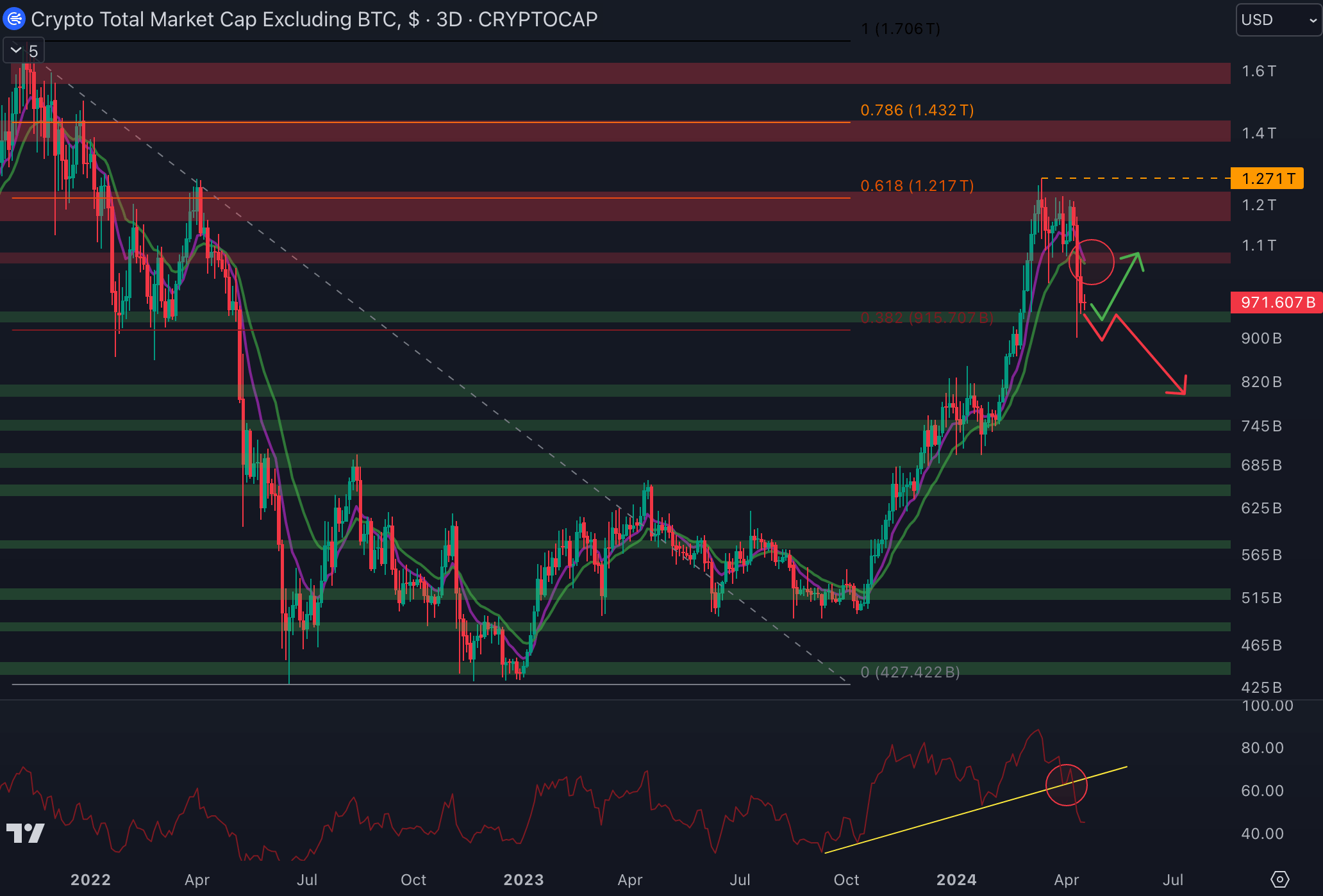Select the 0.618 (1.217 T) Fibonacci label
The image size is (1323, 896).
coord(917,186)
